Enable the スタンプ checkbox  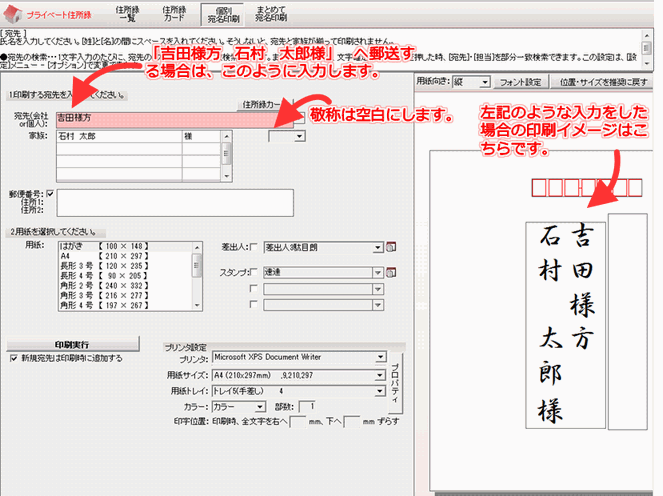point(252,271)
